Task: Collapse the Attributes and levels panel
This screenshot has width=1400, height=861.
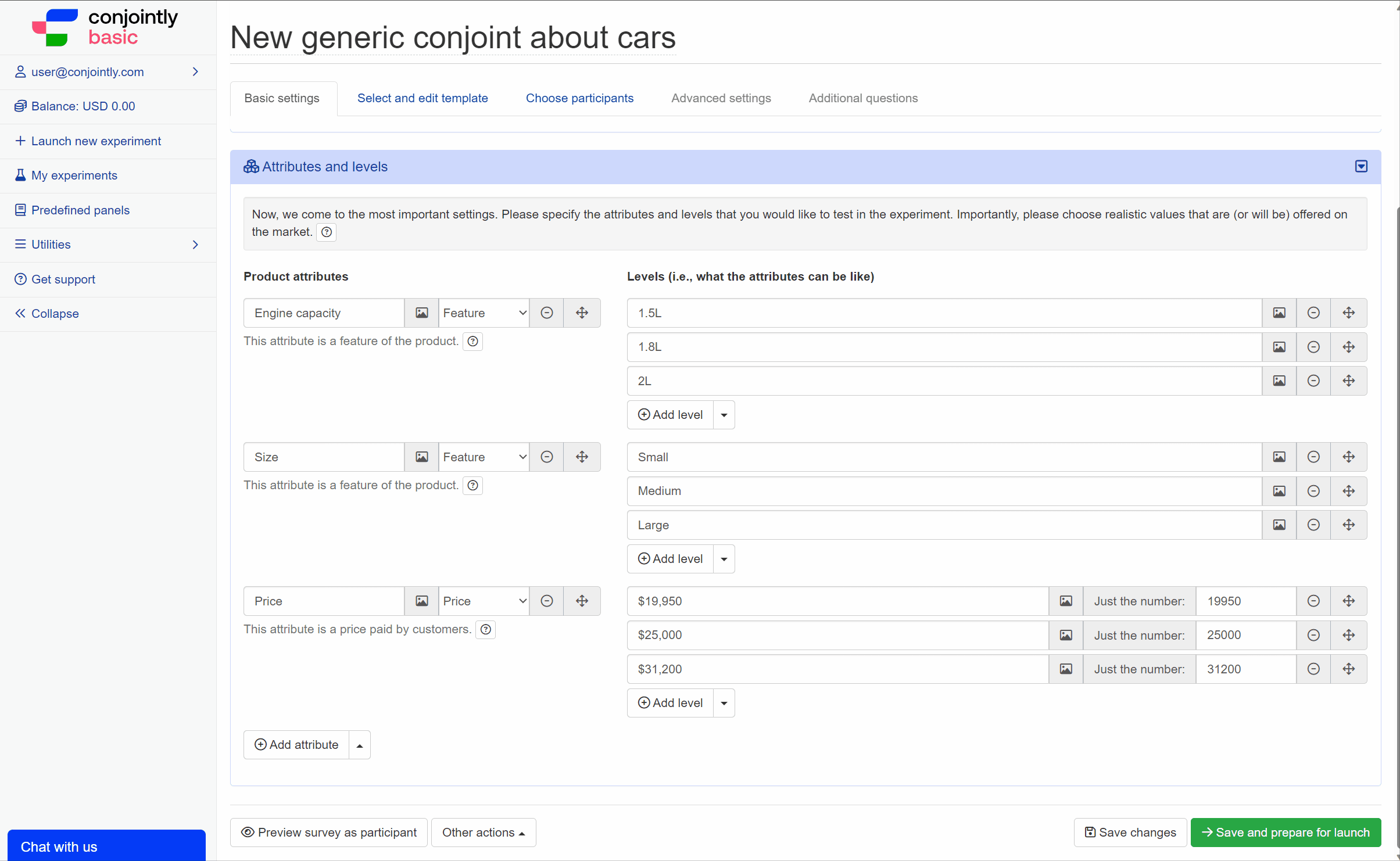Action: 1360,167
